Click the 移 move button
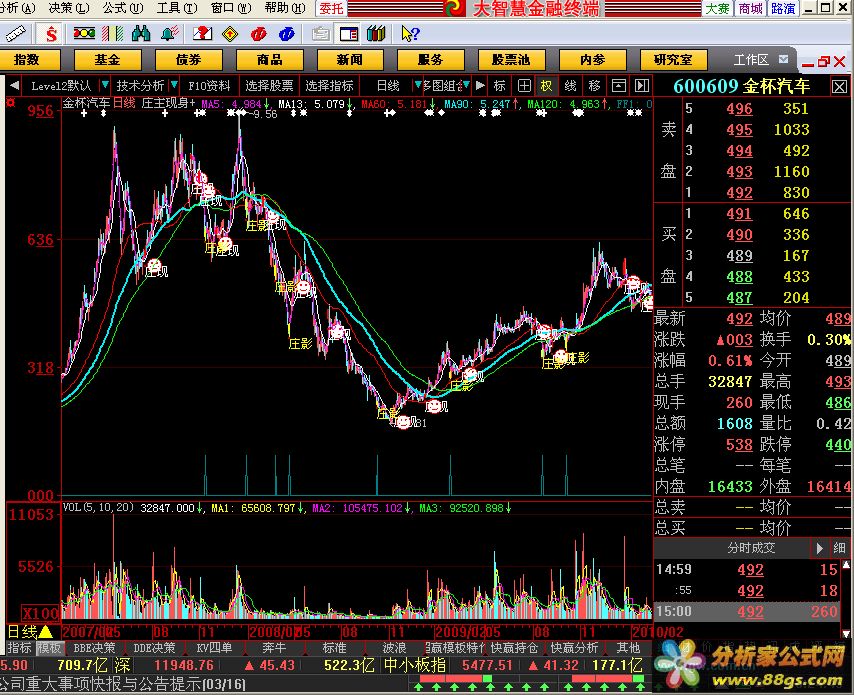The width and height of the screenshot is (854, 695). pyautogui.click(x=594, y=86)
